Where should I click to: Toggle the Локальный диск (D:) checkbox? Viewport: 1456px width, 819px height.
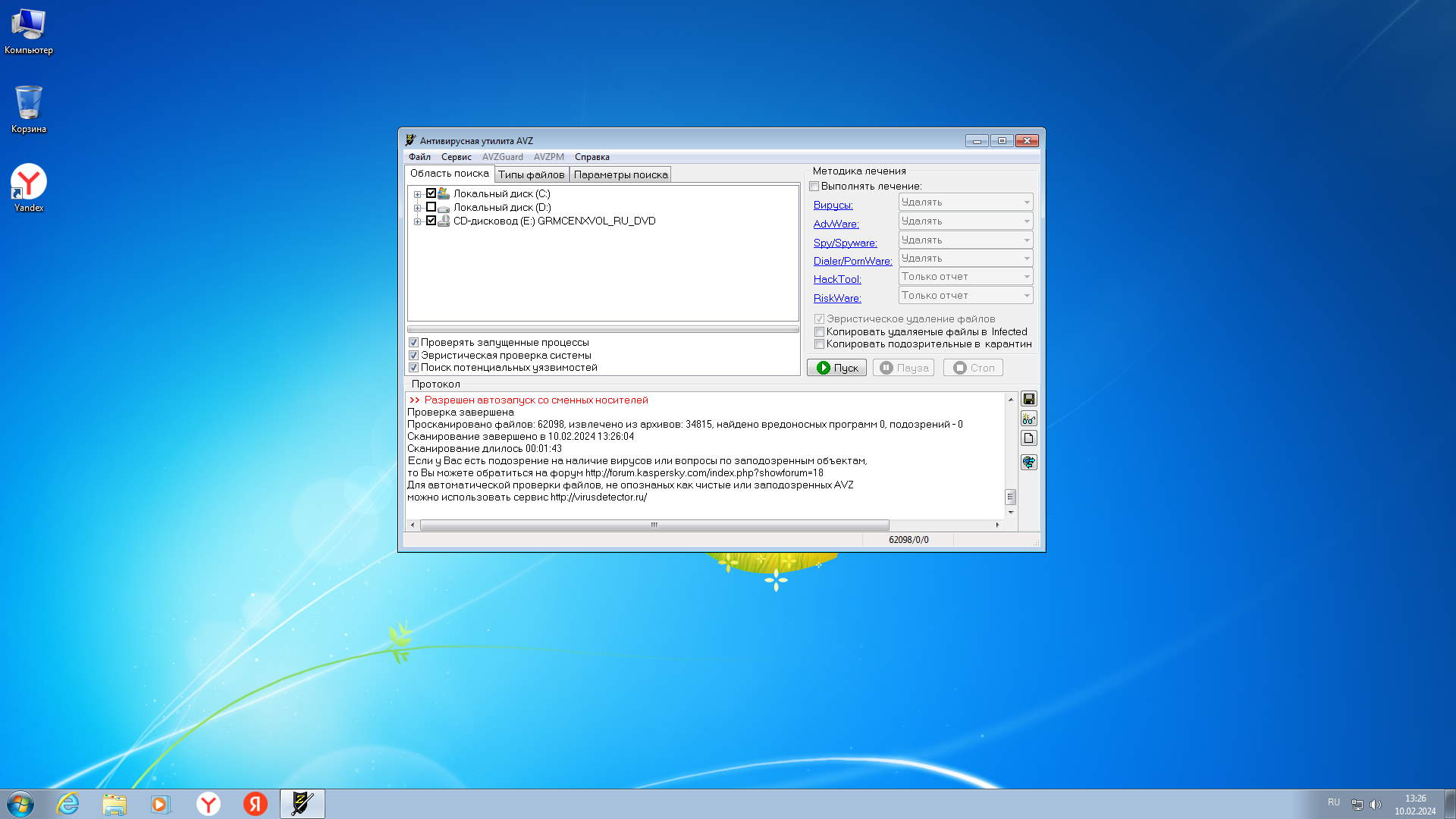click(431, 207)
